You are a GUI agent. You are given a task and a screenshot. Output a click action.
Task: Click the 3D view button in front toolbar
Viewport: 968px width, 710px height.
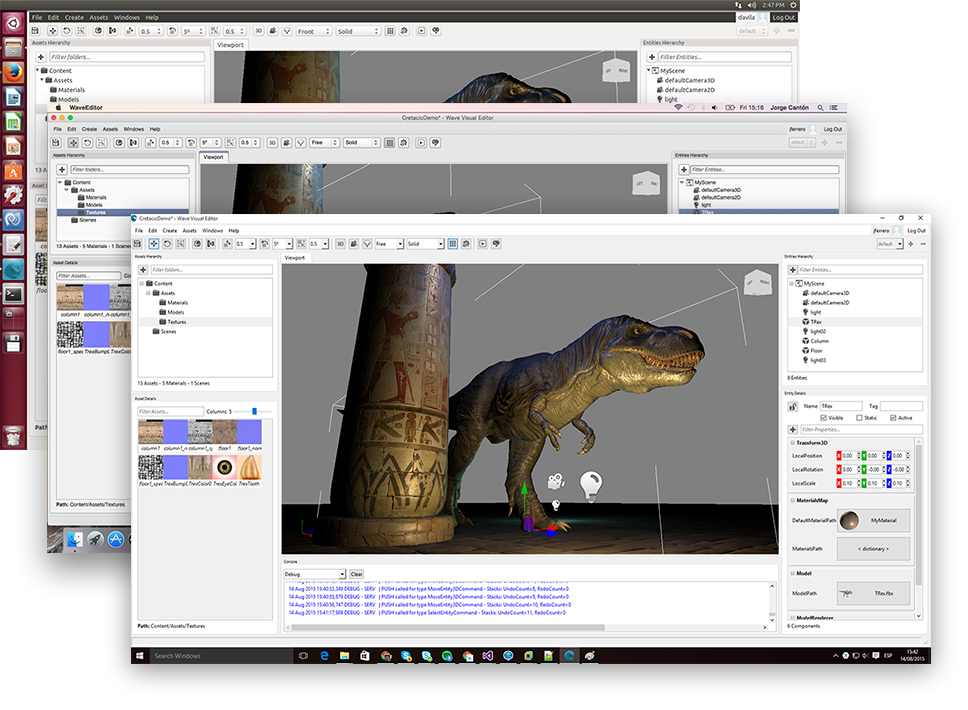pos(340,244)
